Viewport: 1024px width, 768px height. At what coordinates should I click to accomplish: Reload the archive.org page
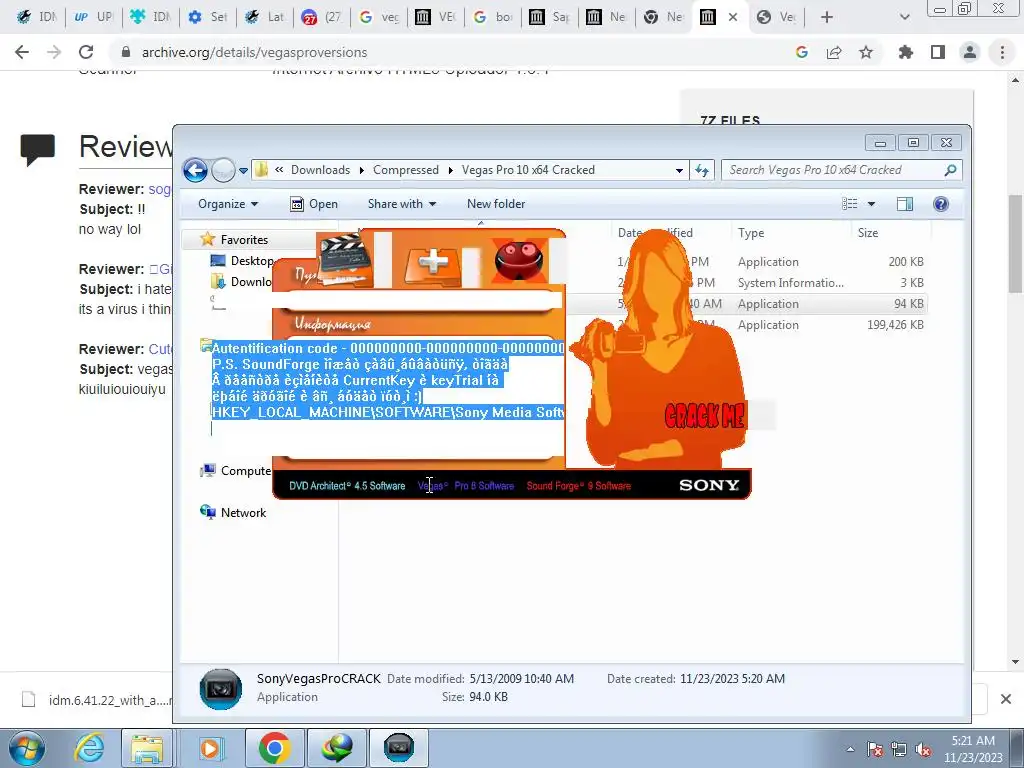click(x=86, y=52)
